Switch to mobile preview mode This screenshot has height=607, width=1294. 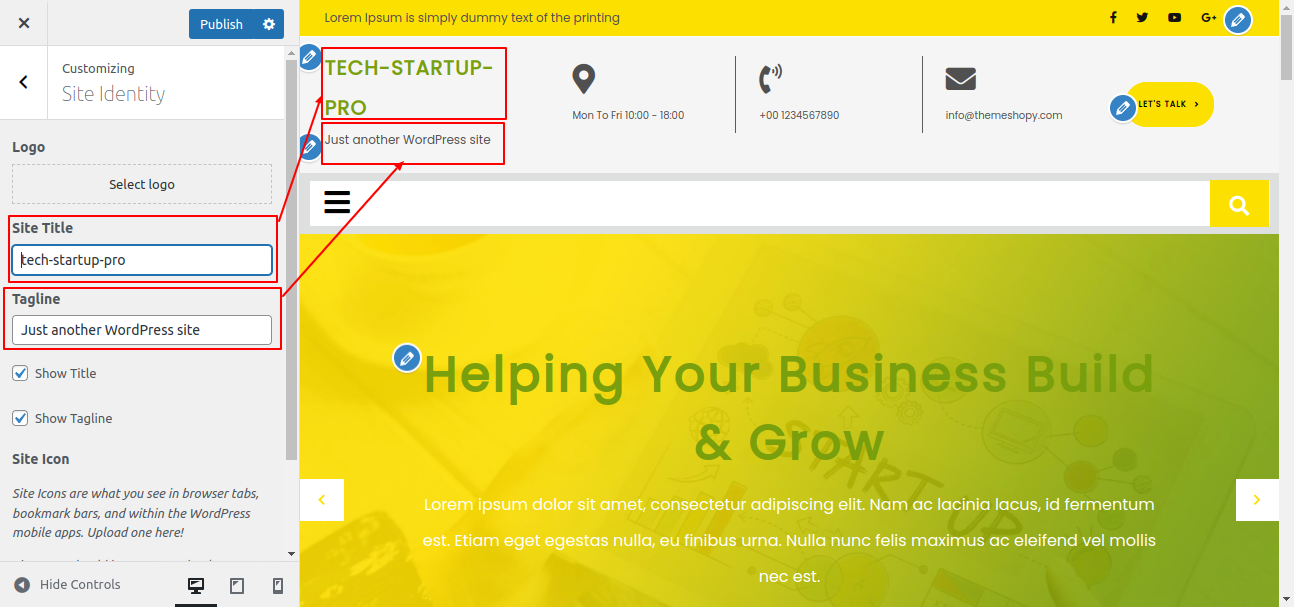[278, 586]
